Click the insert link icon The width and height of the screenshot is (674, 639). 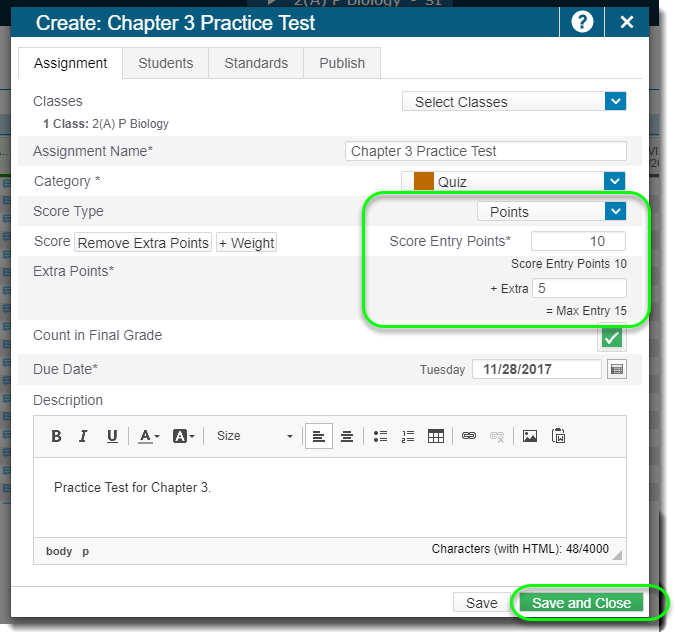tap(468, 436)
